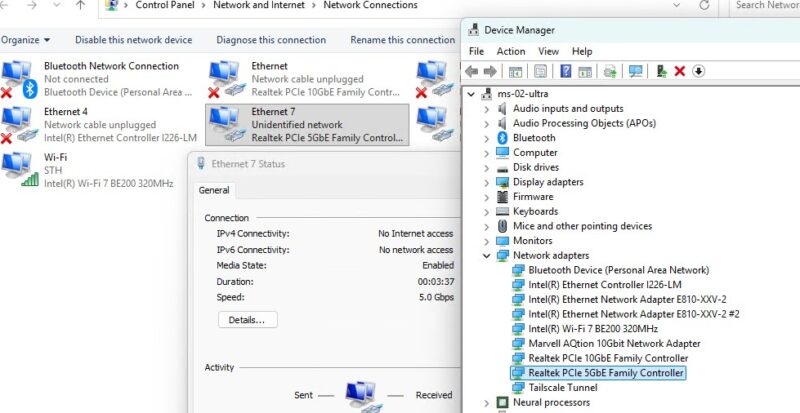Viewport: 800px width, 413px height.
Task: Click the blue Help question mark icon
Action: [x=565, y=71]
